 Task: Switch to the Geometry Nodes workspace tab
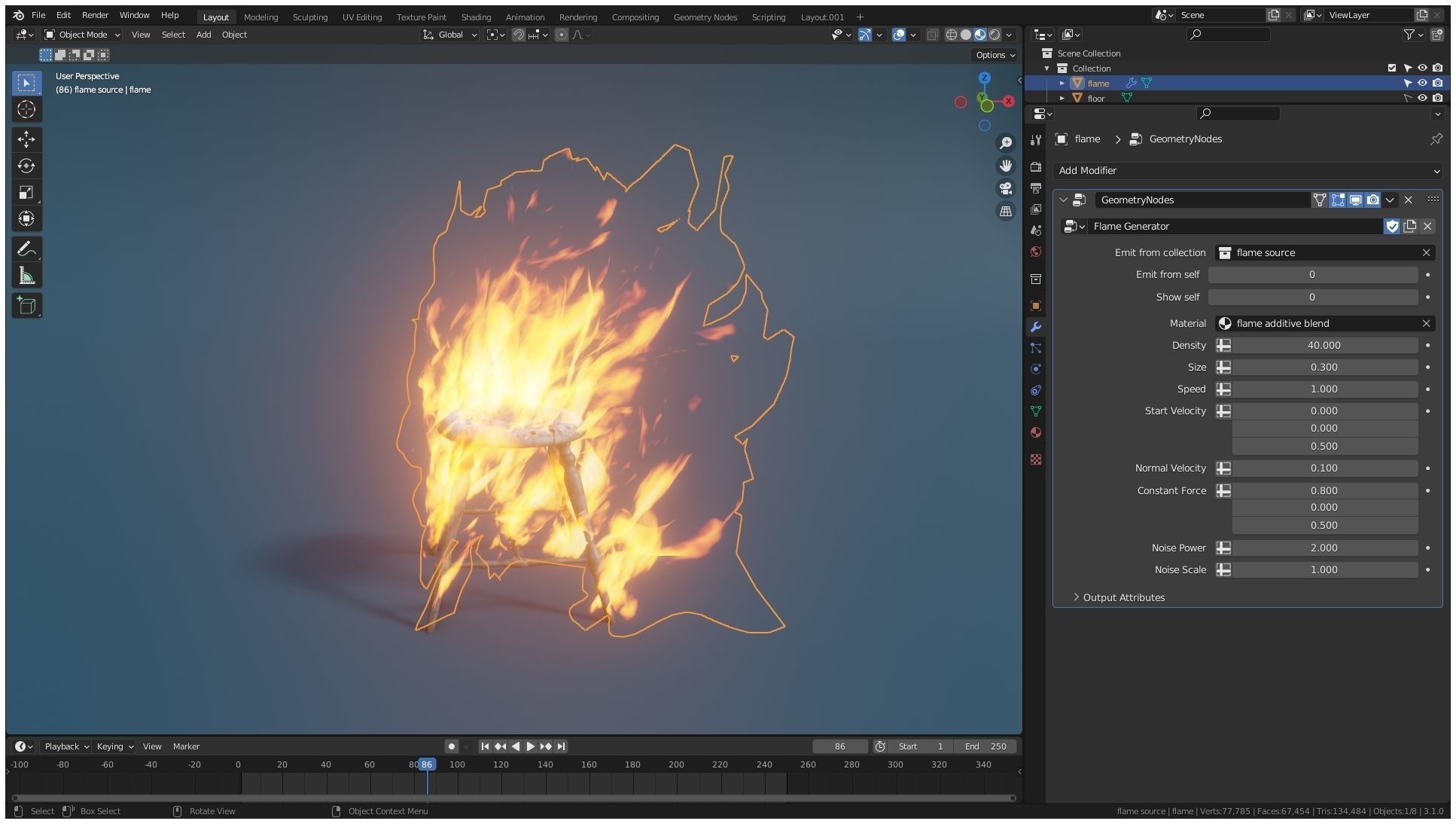705,17
